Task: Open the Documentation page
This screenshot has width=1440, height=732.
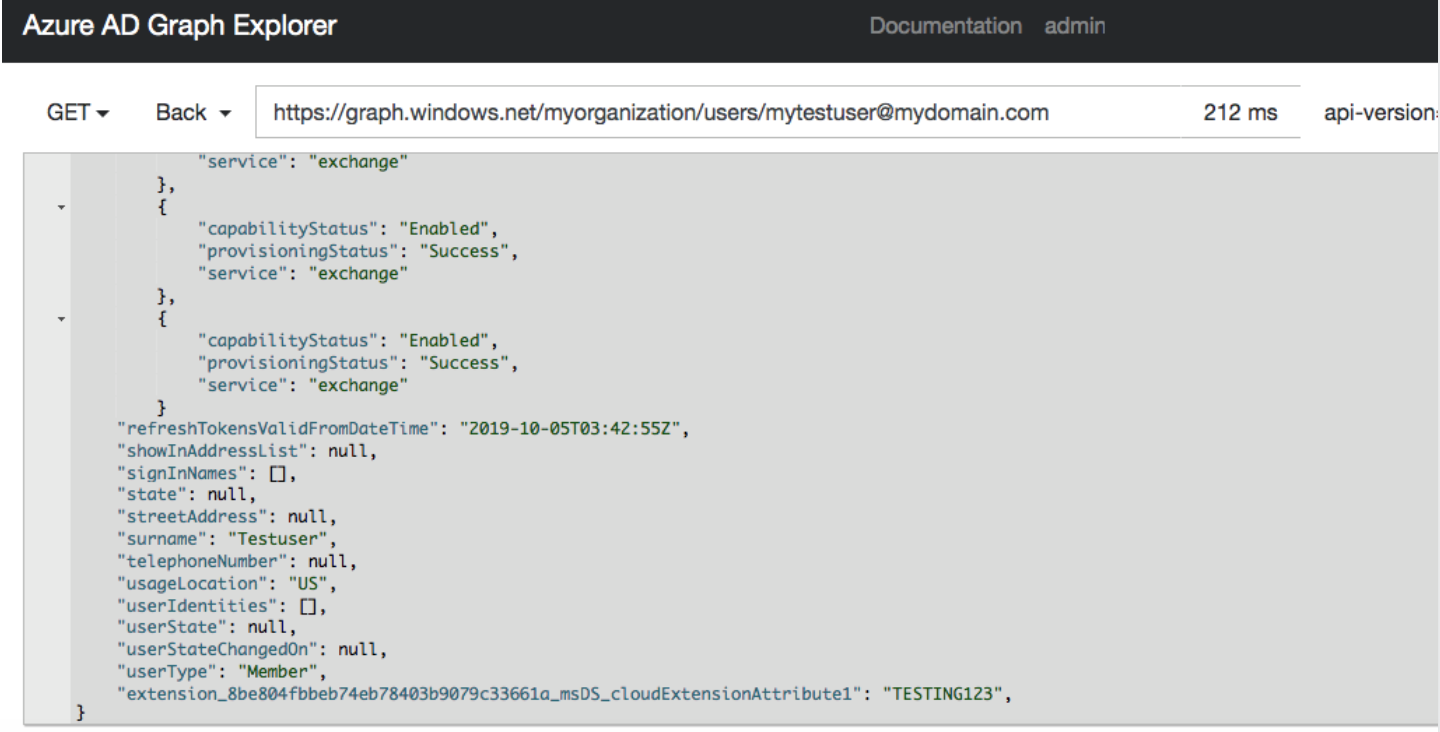Action: click(944, 26)
